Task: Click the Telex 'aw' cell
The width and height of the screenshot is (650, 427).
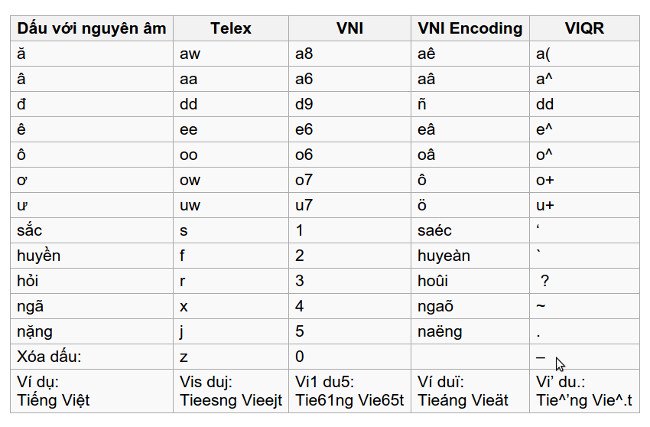Action: tap(230, 53)
